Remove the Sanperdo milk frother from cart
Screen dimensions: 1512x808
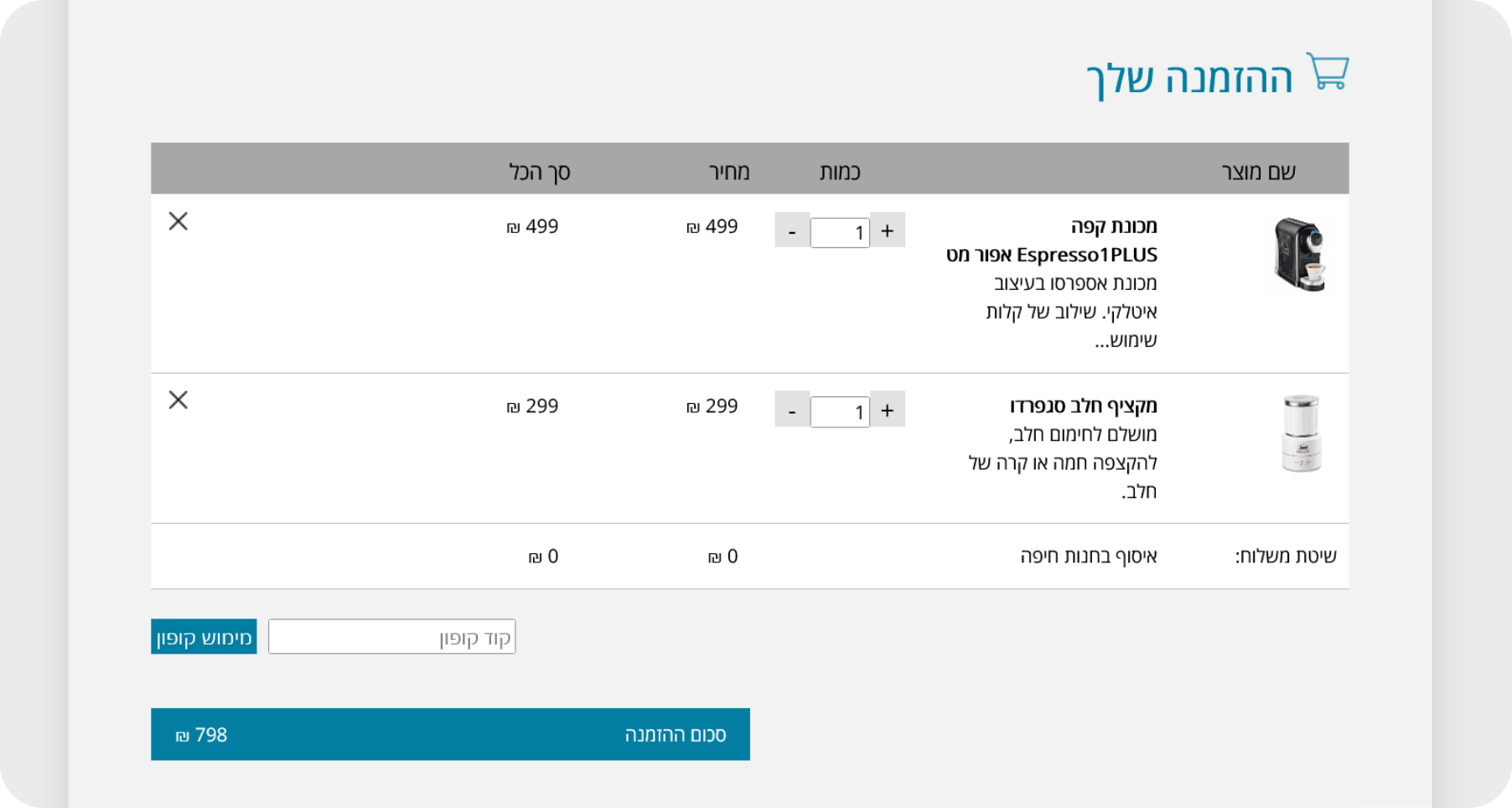tap(178, 400)
